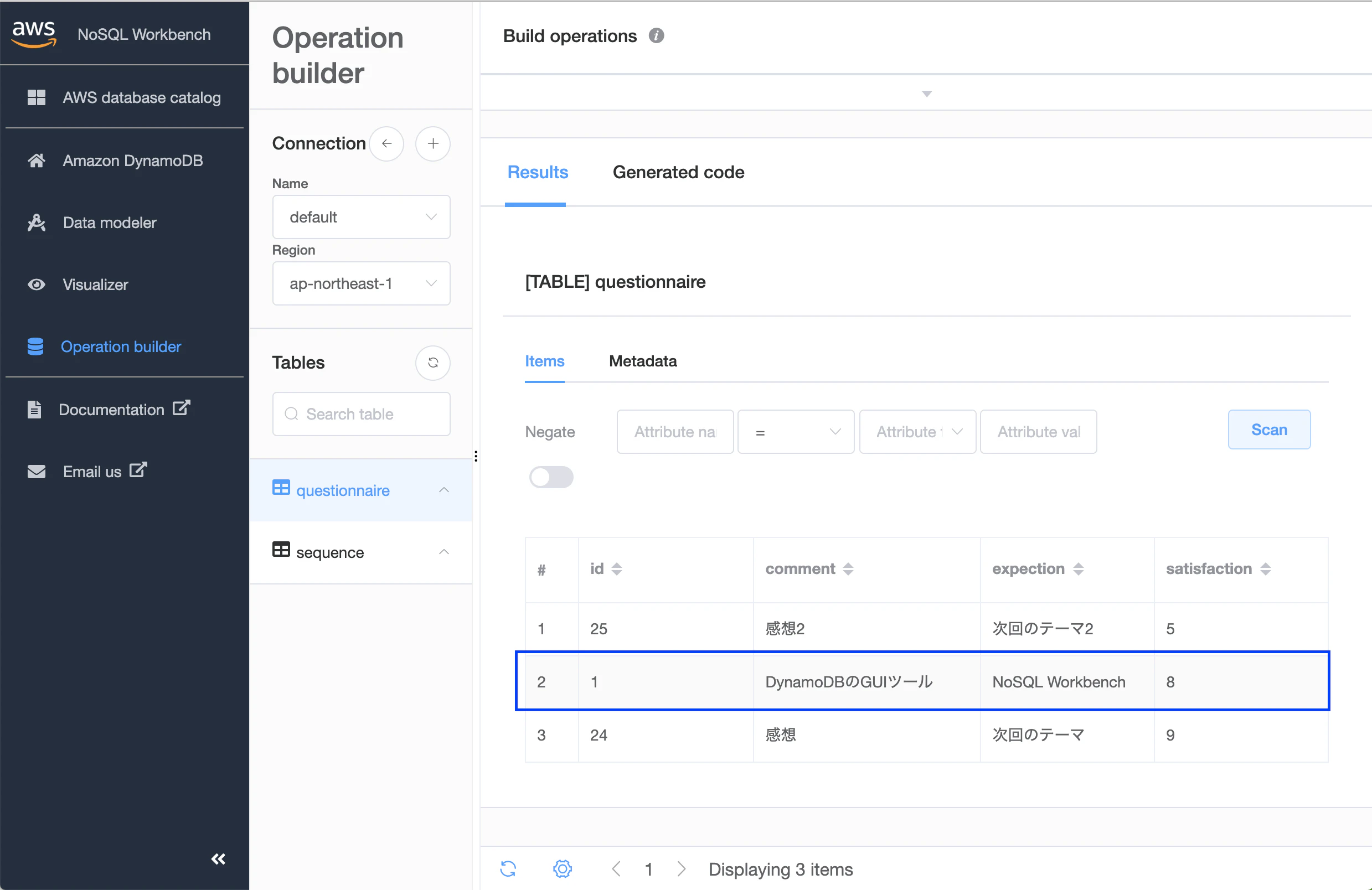Image resolution: width=1372 pixels, height=890 pixels.
Task: Open Data modeler from the sidebar
Action: point(109,222)
